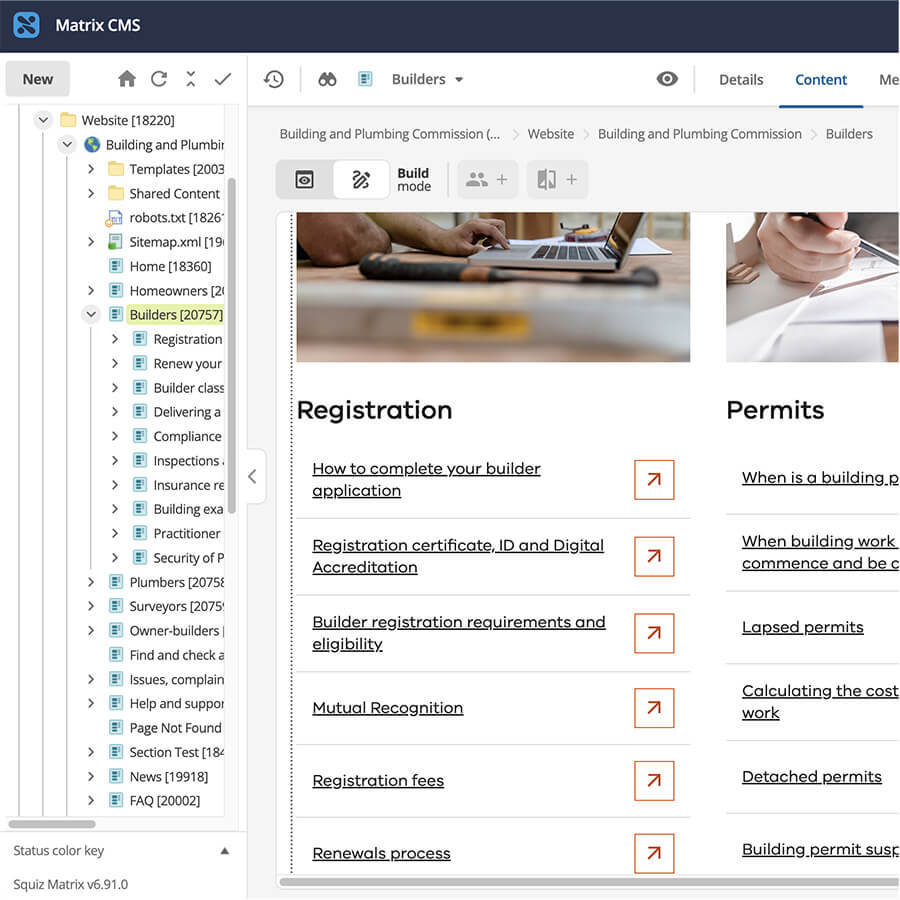Switch to preview mode toggle button
900x900 pixels.
click(x=304, y=180)
